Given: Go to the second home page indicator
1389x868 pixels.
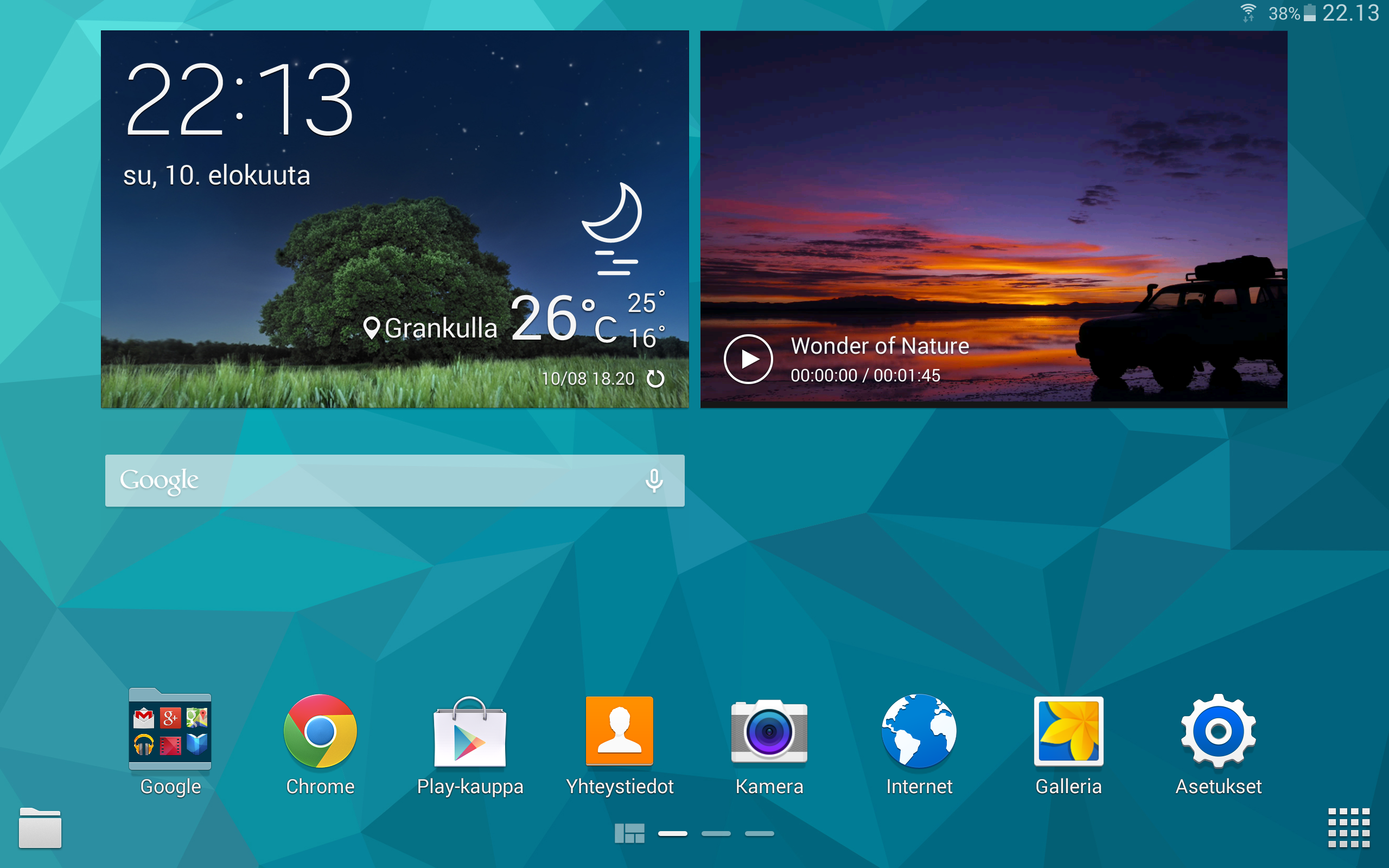Looking at the screenshot, I should tap(716, 834).
